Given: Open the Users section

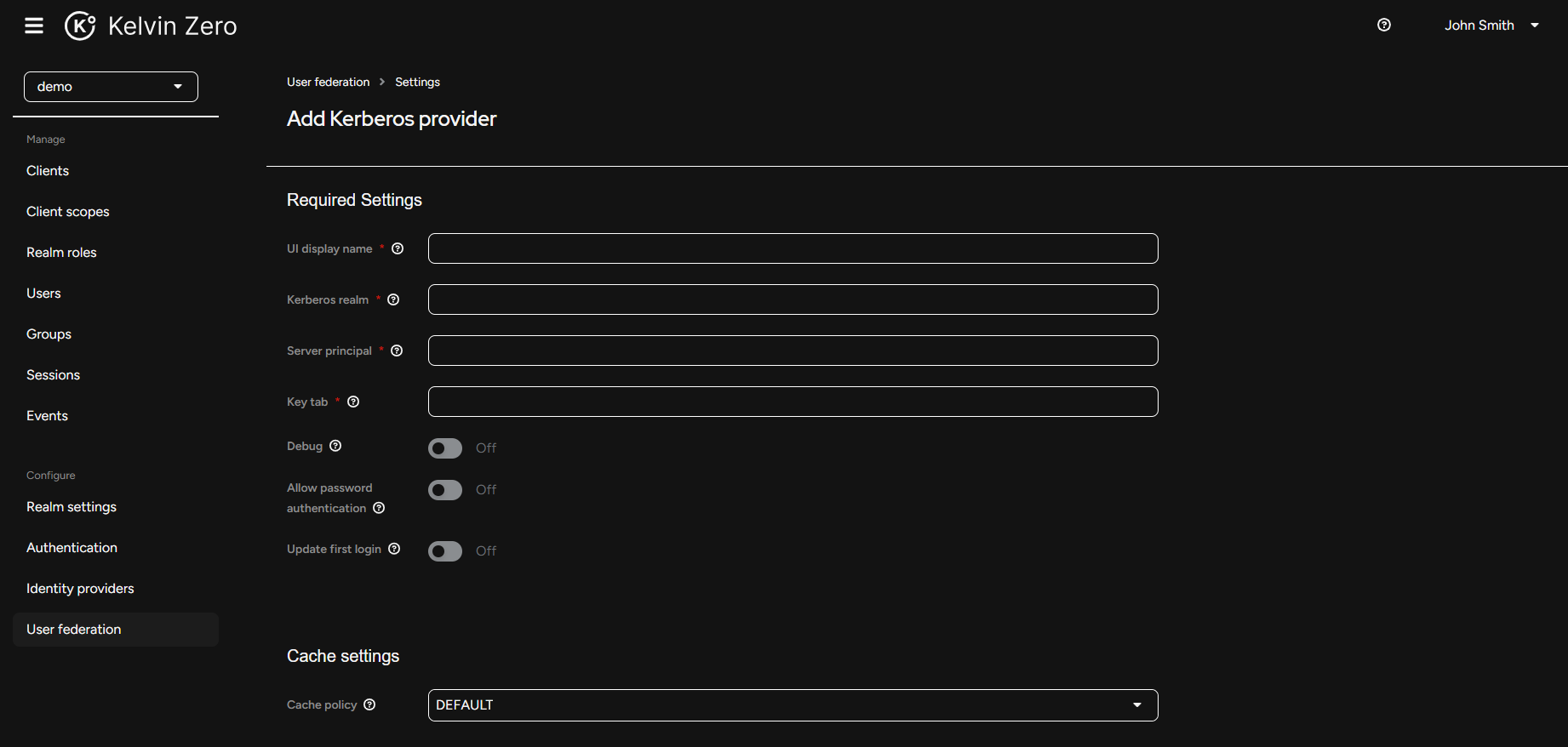Looking at the screenshot, I should pos(116,294).
